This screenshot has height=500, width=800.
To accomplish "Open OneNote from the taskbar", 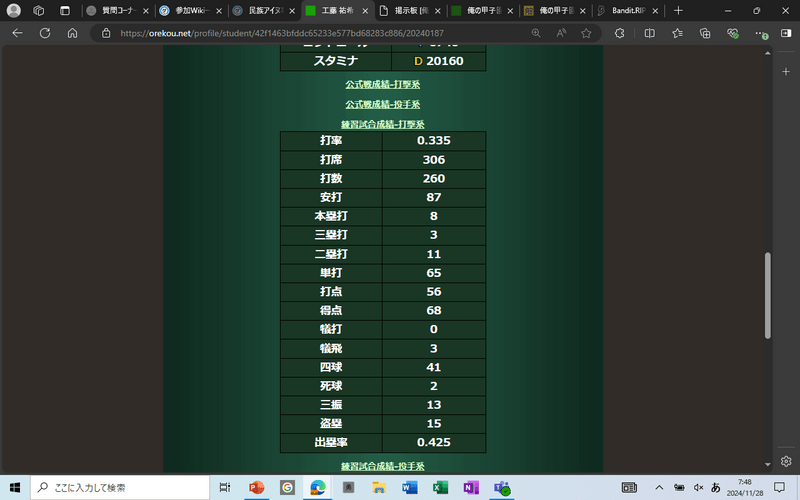I will [470, 487].
